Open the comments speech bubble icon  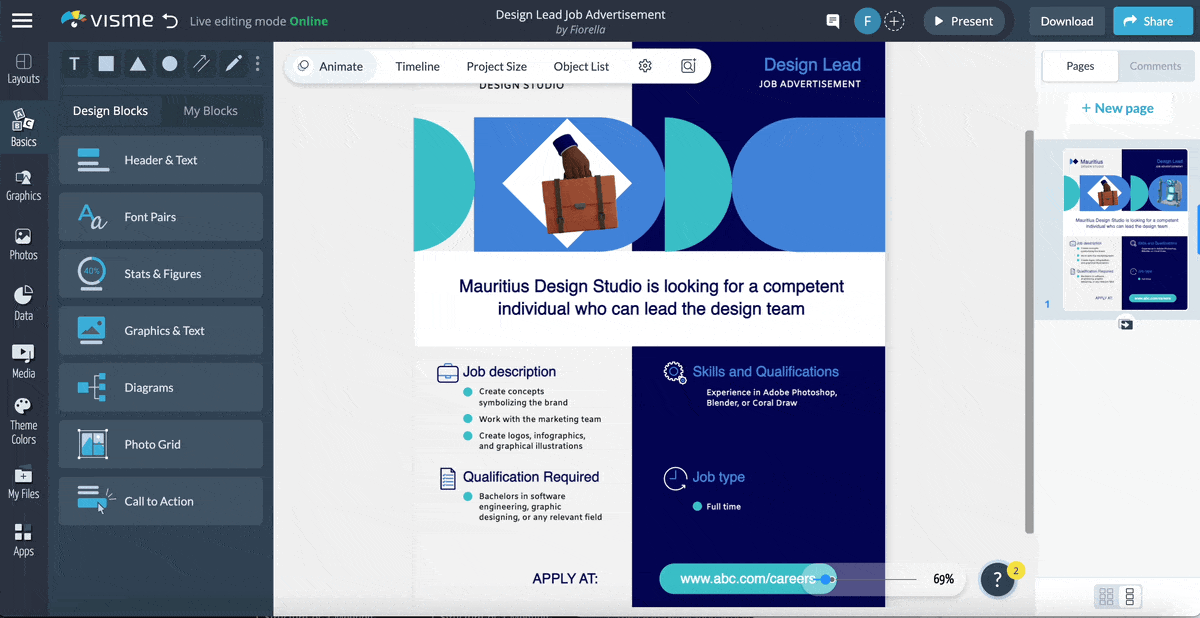(x=832, y=21)
